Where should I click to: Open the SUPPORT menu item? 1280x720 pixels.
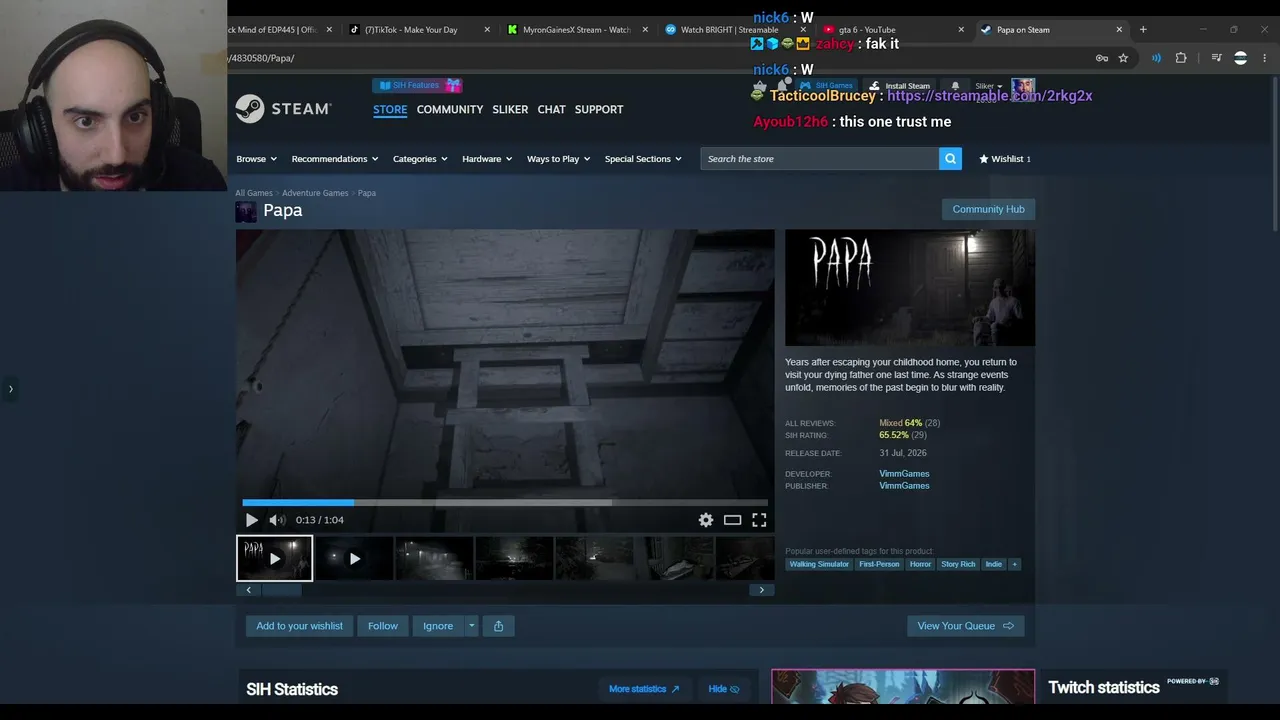599,109
